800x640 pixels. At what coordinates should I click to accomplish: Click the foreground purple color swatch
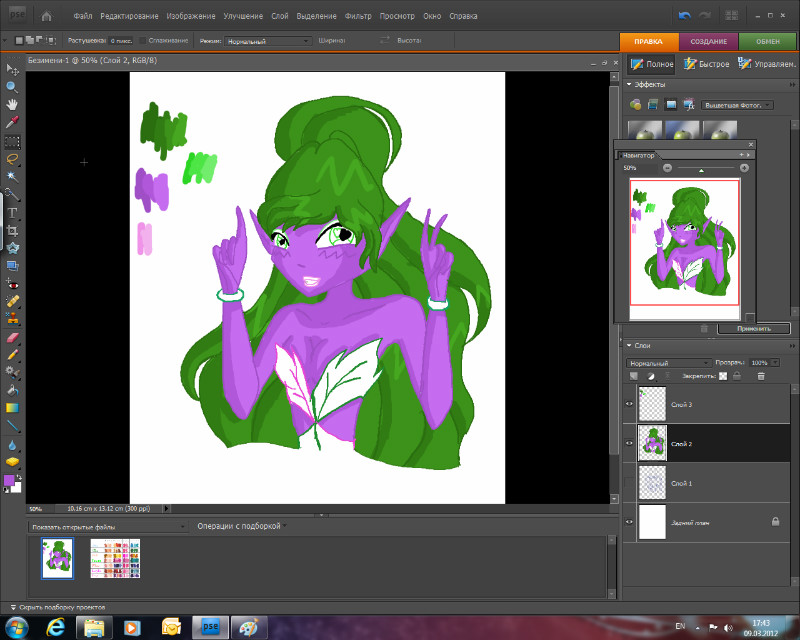[10, 481]
